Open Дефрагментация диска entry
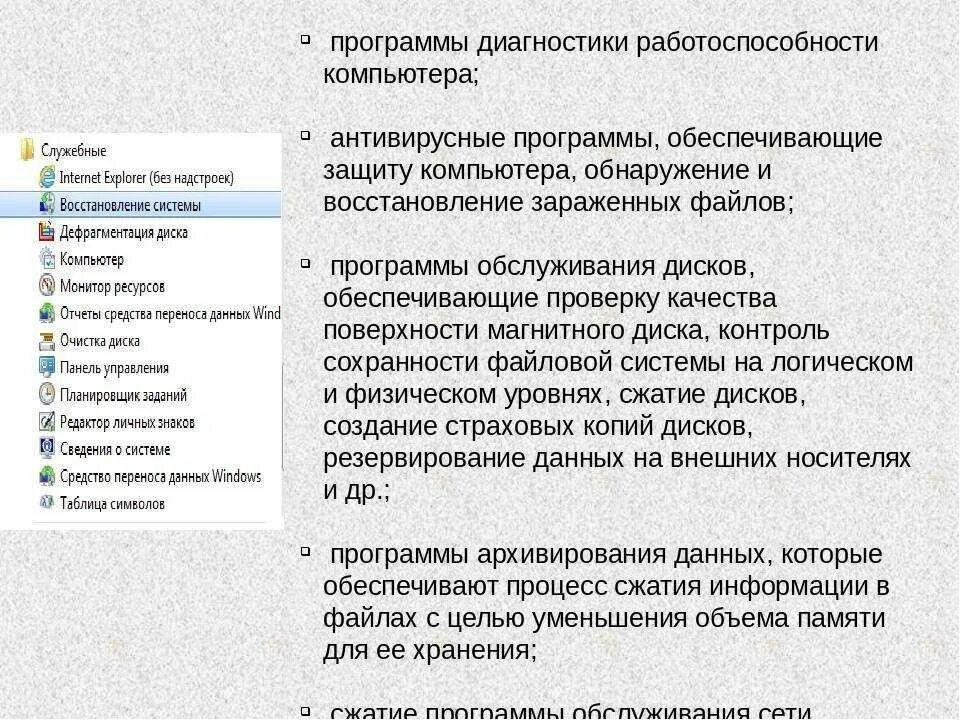The width and height of the screenshot is (960, 720). point(124,232)
